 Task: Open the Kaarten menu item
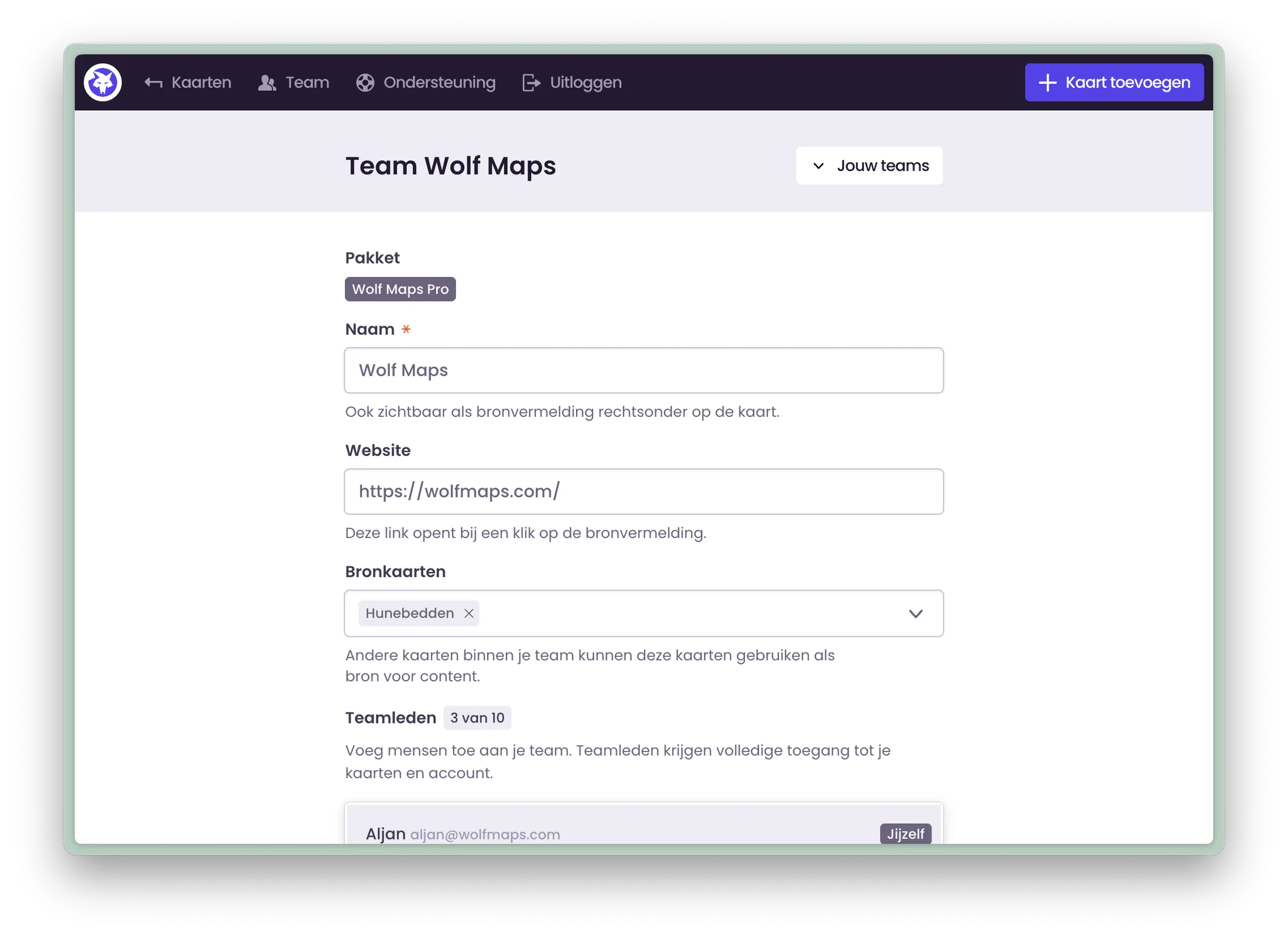tap(200, 82)
